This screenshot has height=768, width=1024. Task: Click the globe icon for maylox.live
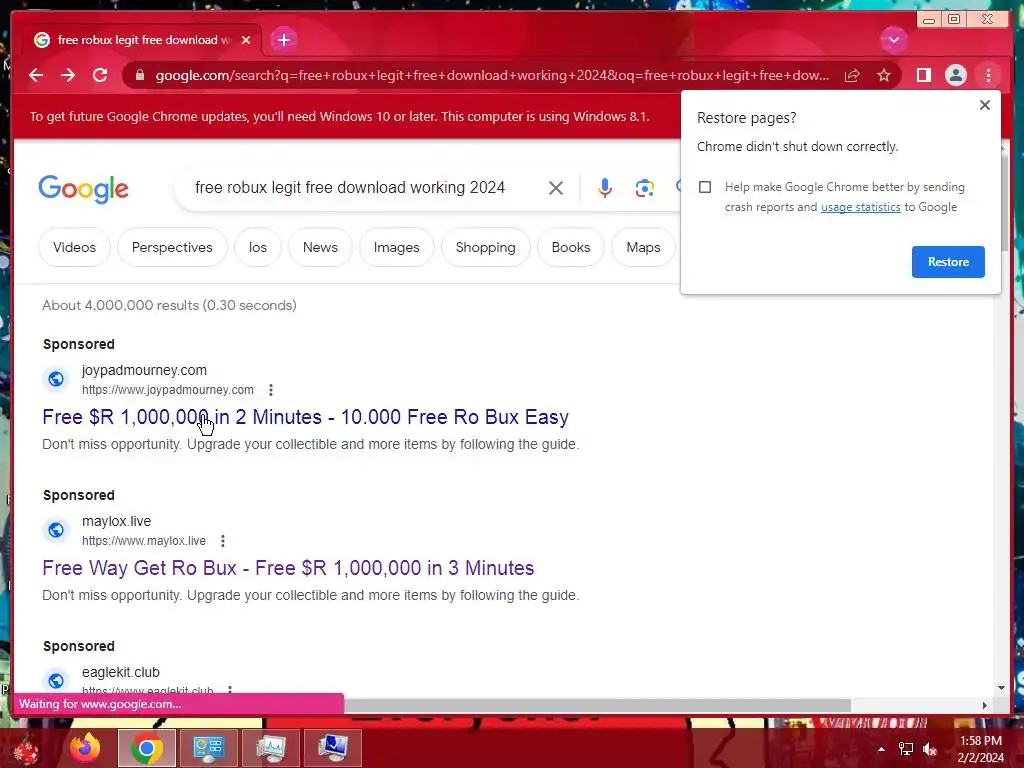[56, 530]
